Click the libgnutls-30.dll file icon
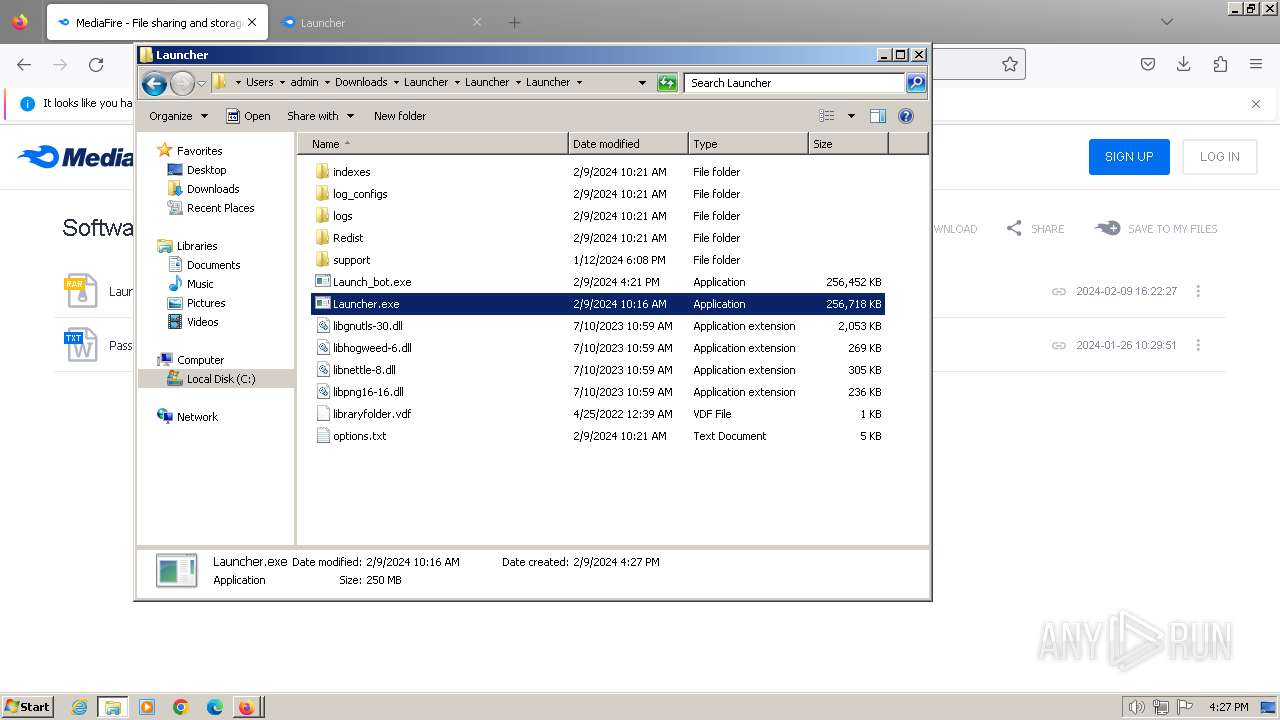This screenshot has height=720, width=1280. [322, 326]
